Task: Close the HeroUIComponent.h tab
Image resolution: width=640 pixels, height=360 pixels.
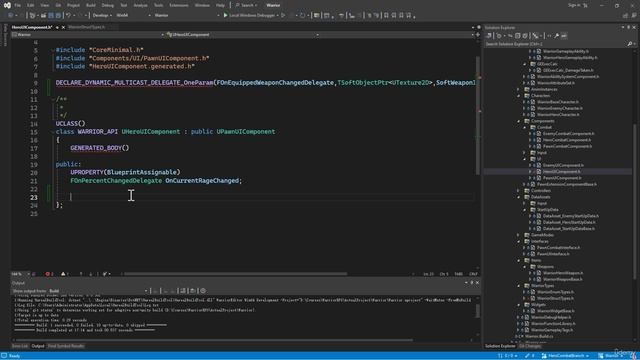Action: tap(63, 27)
